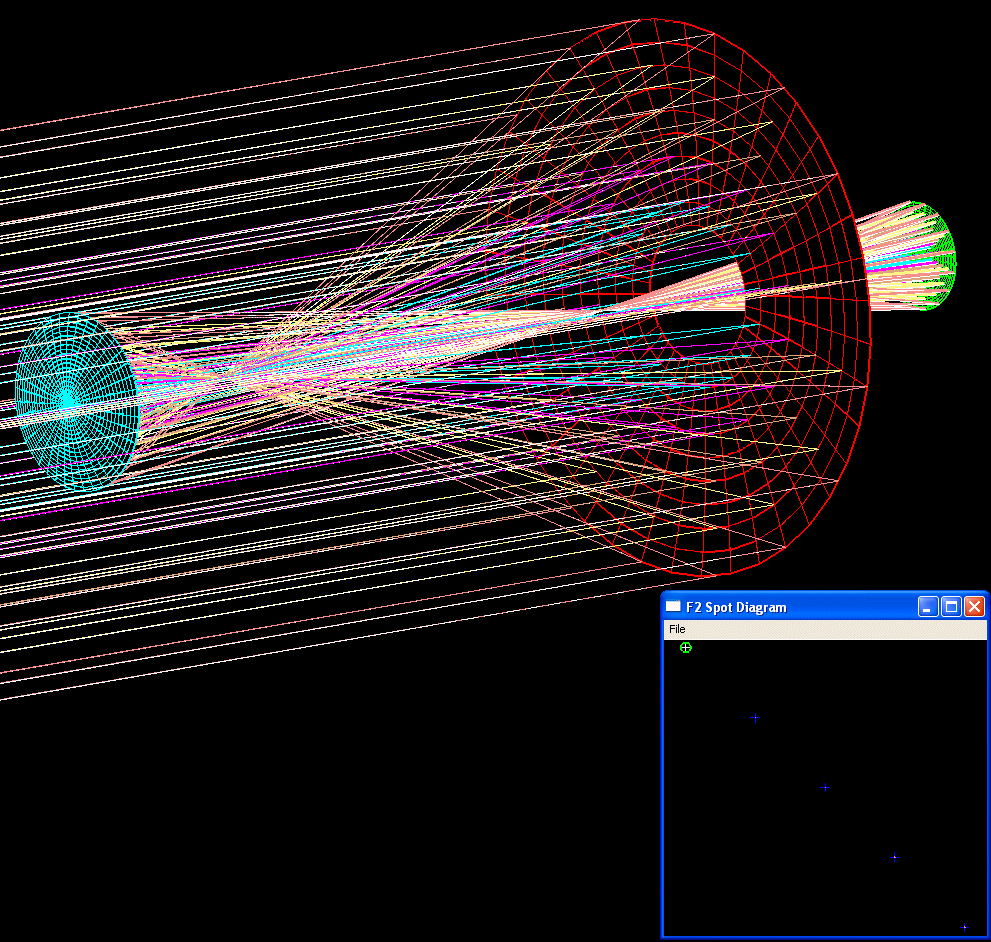Minimize the F2 Spot Diagram window

click(927, 607)
